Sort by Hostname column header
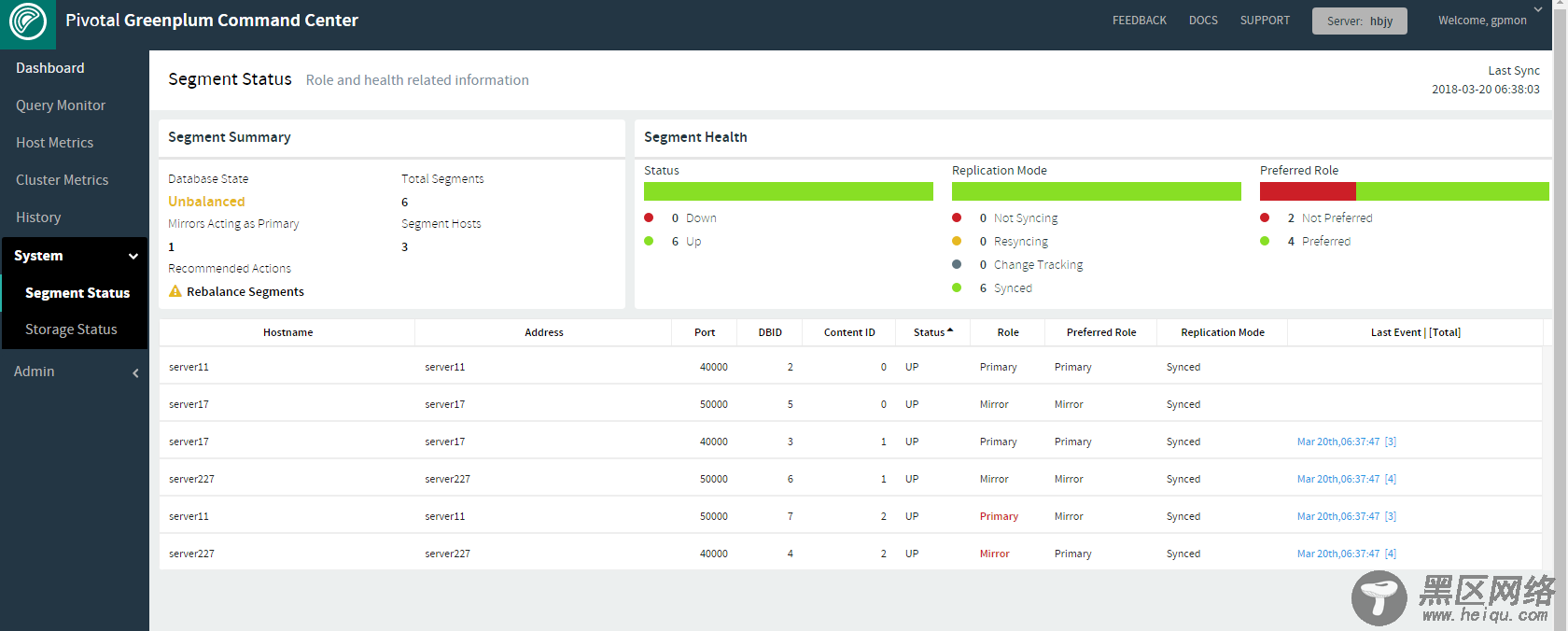The width and height of the screenshot is (1568, 631). tap(287, 332)
